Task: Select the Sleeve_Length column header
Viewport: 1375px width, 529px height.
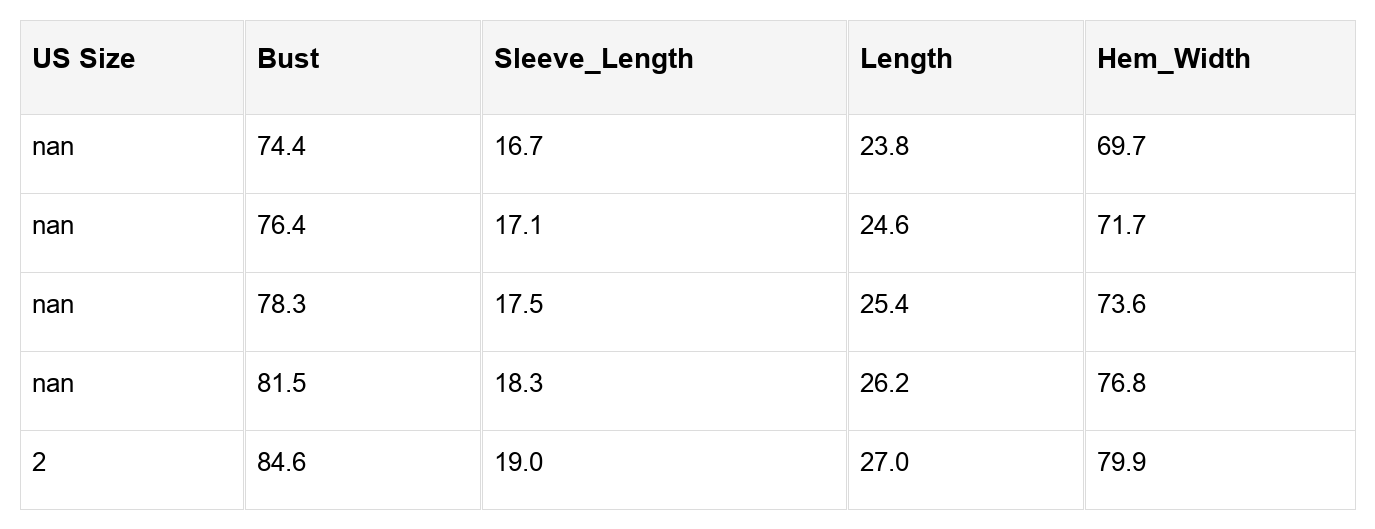Action: click(593, 59)
